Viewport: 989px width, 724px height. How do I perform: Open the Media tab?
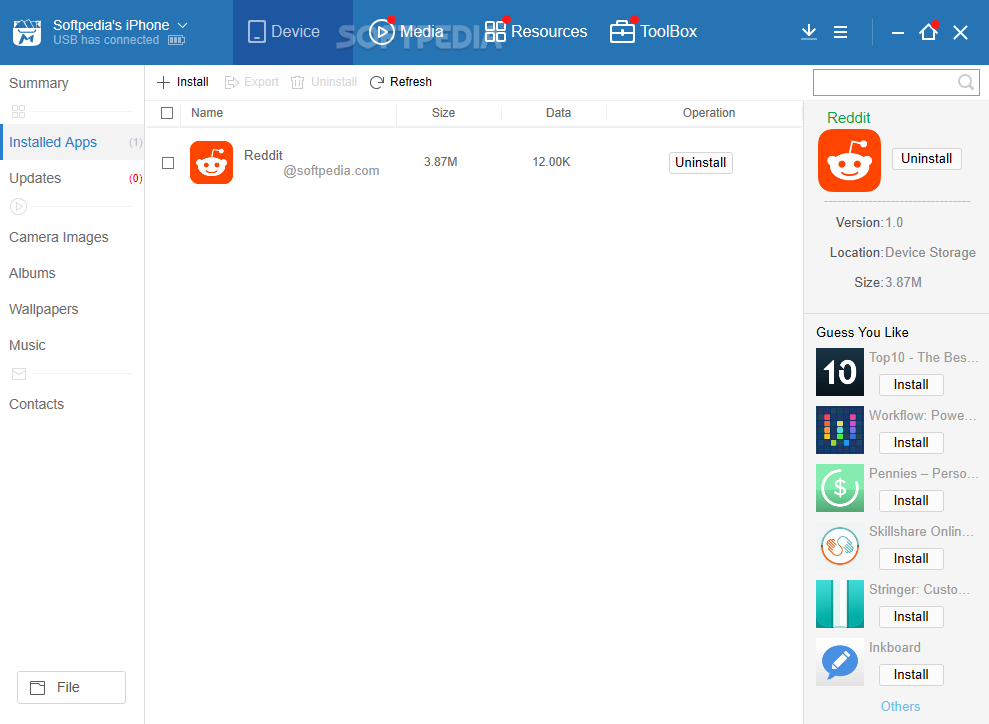(406, 32)
